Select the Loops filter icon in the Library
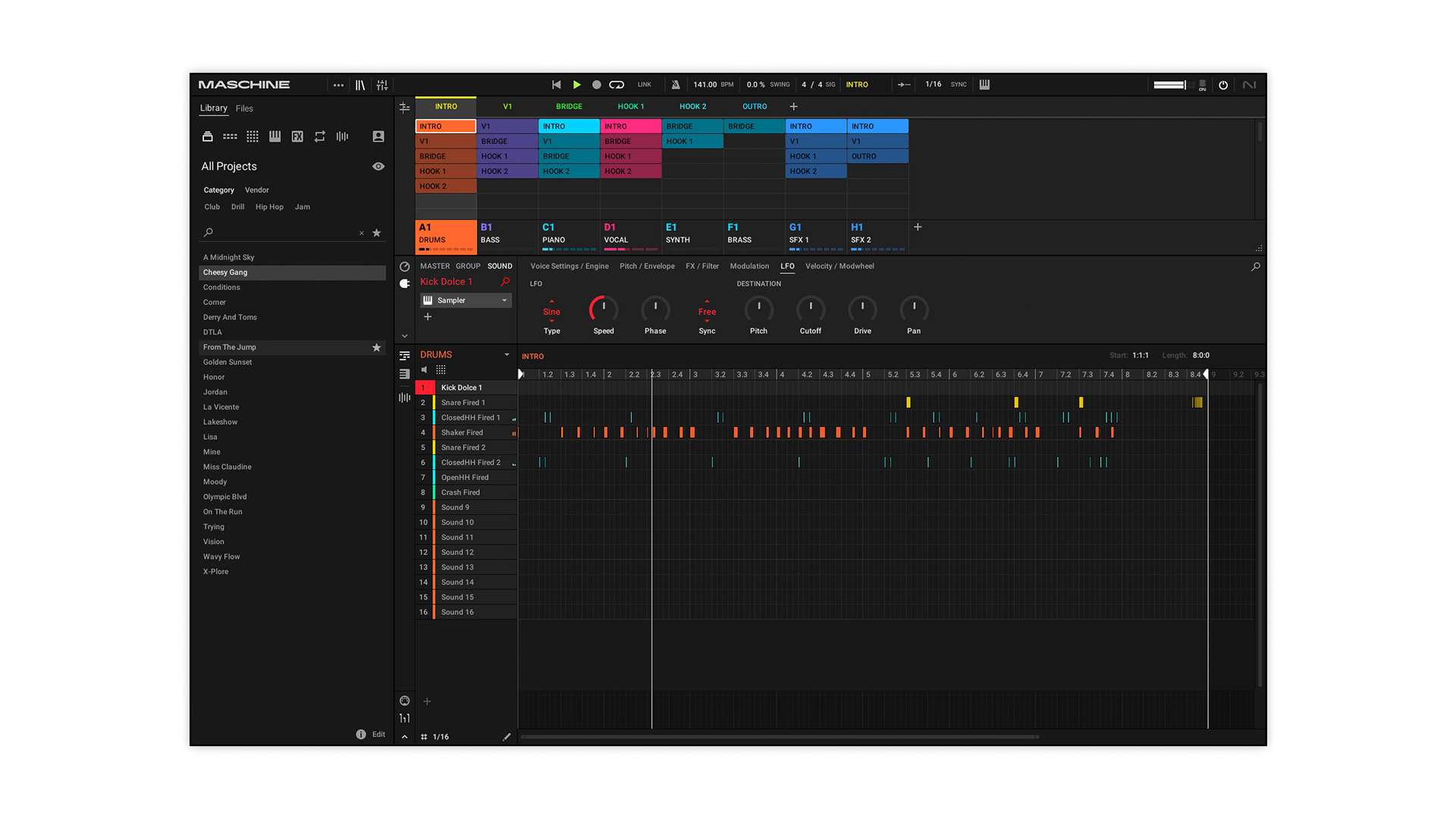1456x819 pixels. click(319, 136)
